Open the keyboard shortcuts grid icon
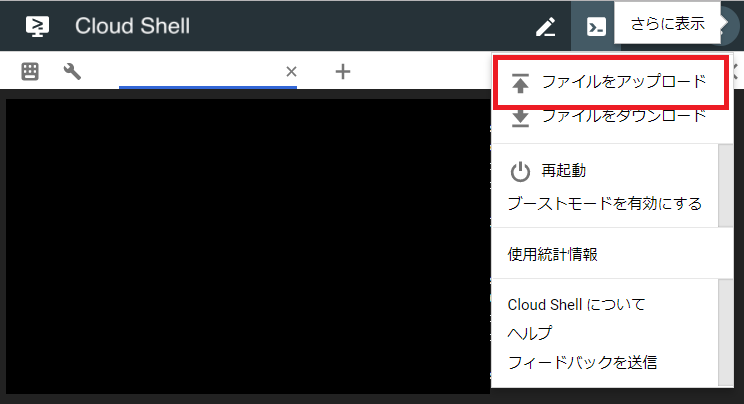Viewport: 744px width, 404px height. point(30,72)
